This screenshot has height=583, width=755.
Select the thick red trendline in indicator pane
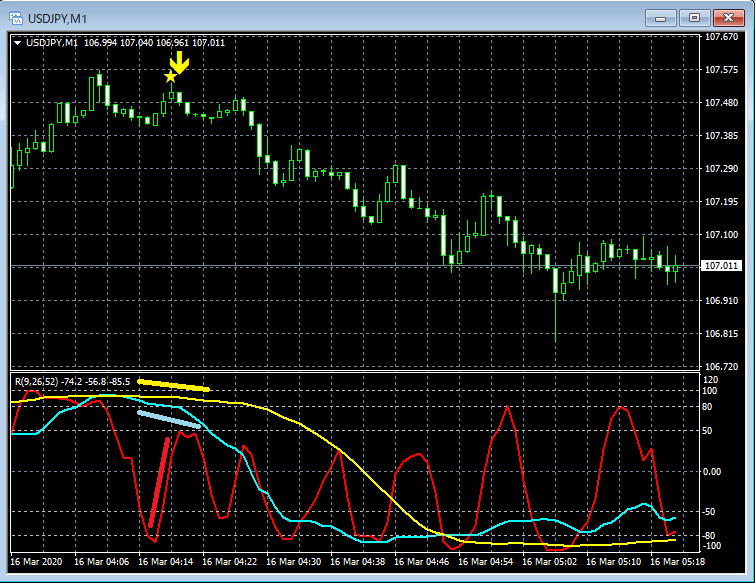pyautogui.click(x=159, y=482)
